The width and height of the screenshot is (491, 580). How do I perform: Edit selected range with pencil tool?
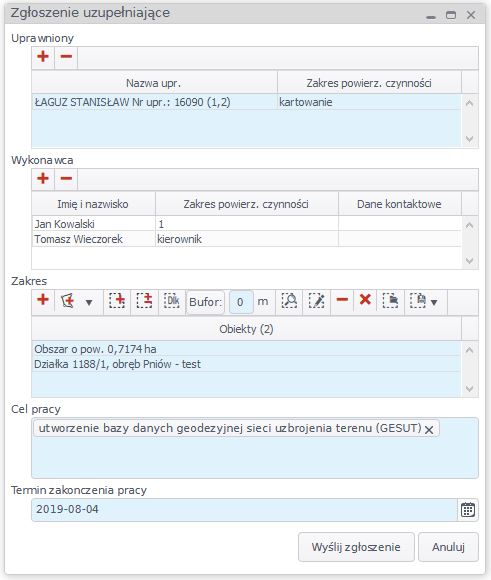(x=317, y=301)
